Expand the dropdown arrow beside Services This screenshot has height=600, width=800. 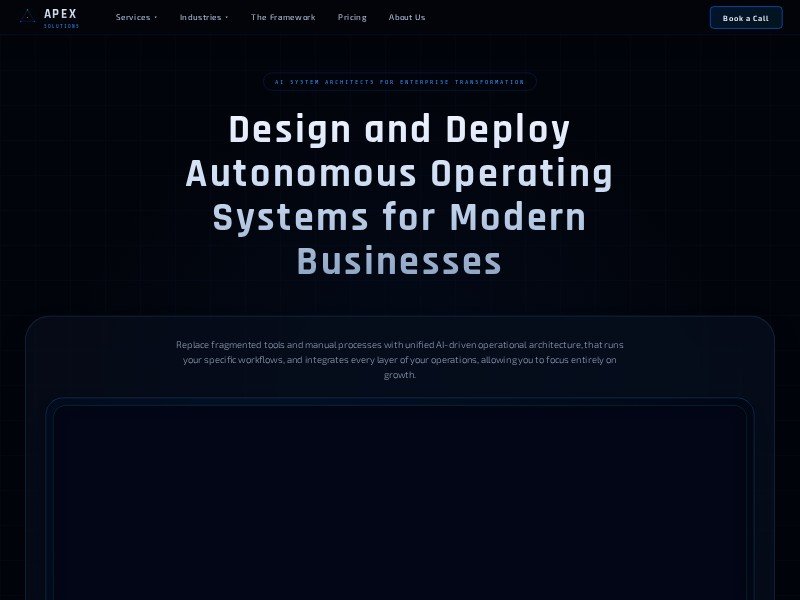click(156, 18)
